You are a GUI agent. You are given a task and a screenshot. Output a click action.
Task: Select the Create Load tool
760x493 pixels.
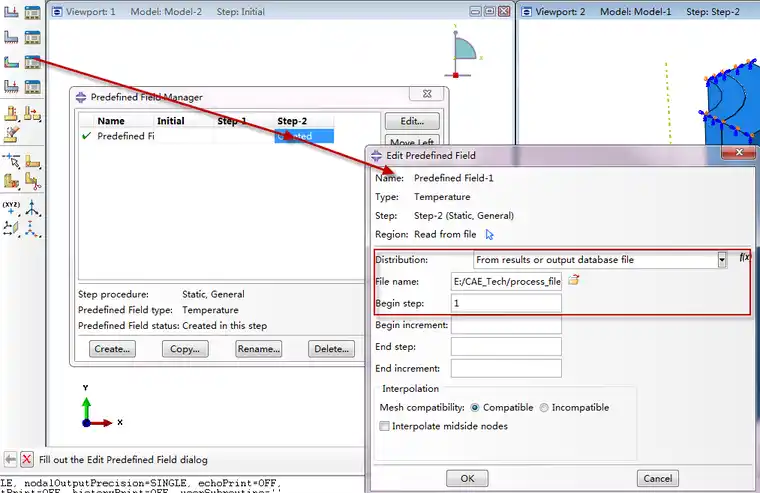click(x=11, y=12)
